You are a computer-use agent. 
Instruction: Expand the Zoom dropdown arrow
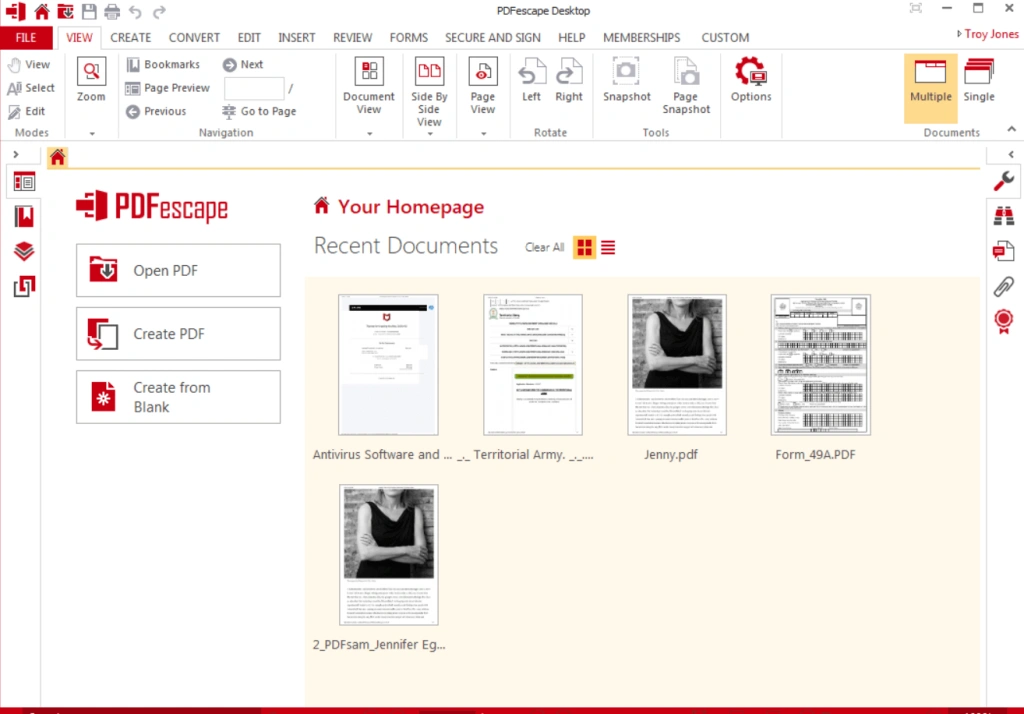click(x=92, y=133)
